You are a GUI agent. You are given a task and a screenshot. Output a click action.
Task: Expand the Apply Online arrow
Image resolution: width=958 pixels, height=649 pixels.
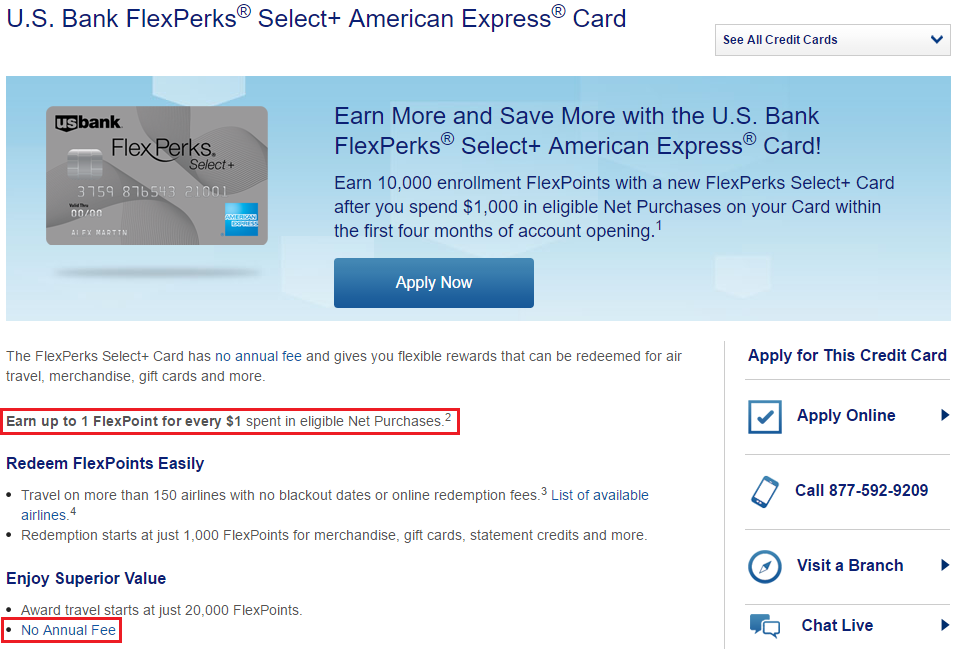945,415
